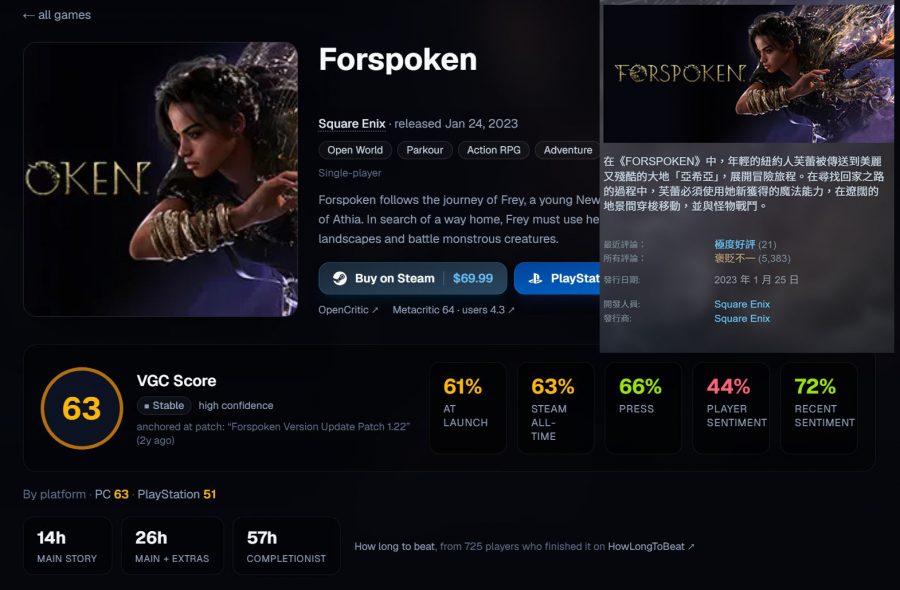This screenshot has height=590, width=900.
Task: Open the HowLongToBeat external link
Action: click(651, 546)
